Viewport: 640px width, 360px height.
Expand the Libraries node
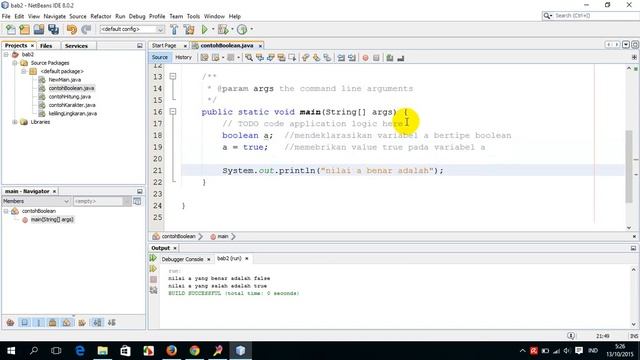pos(15,122)
